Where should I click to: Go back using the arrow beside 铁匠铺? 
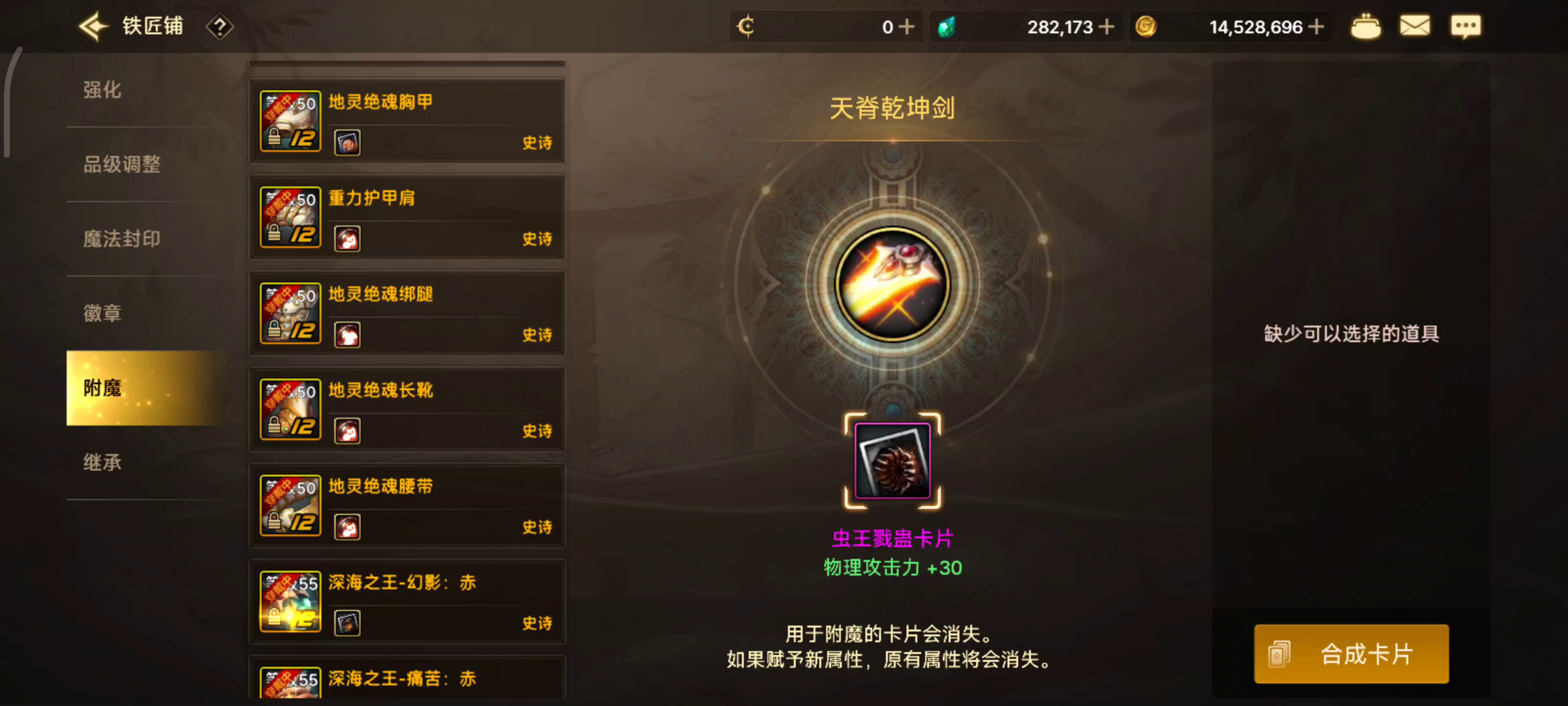pos(93,27)
